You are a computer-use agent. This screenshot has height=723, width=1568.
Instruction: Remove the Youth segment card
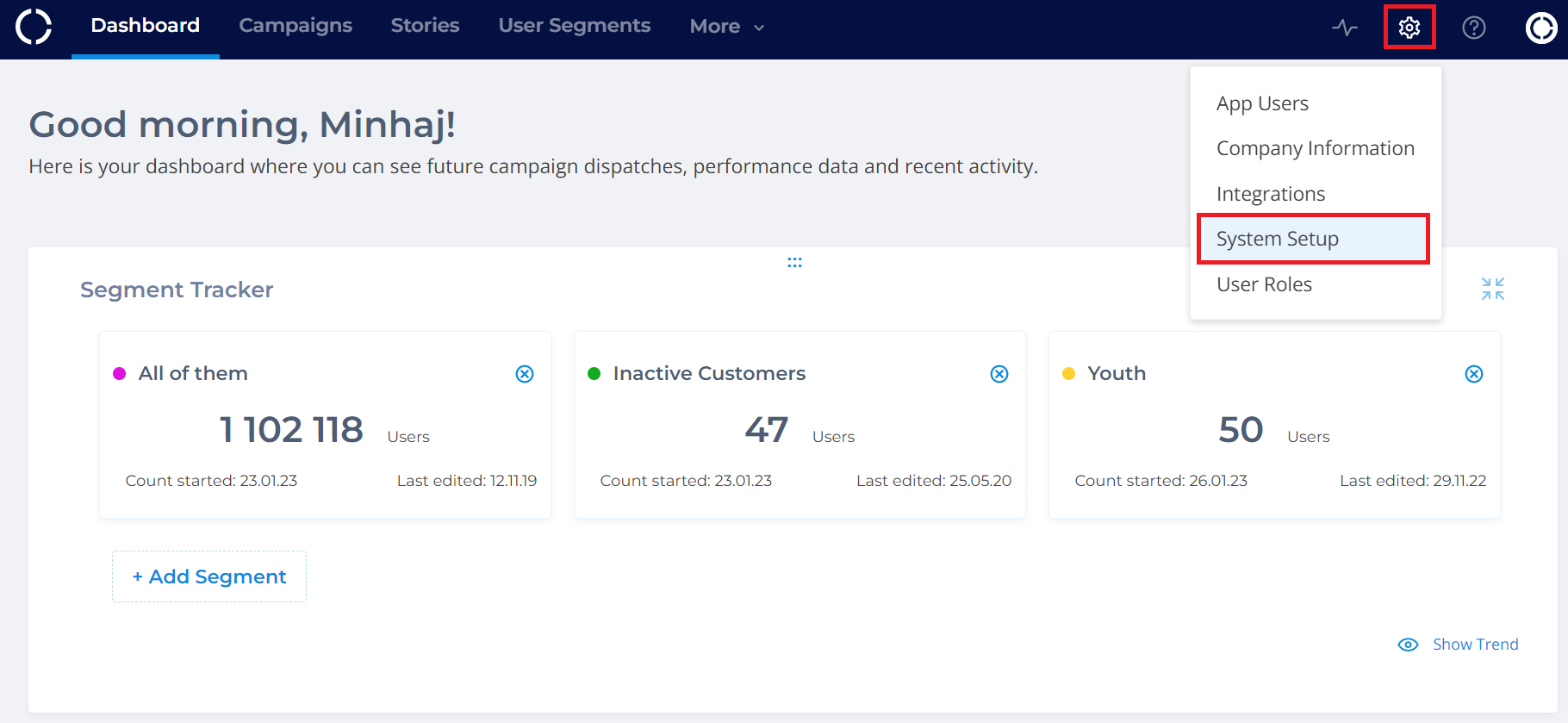[1473, 373]
